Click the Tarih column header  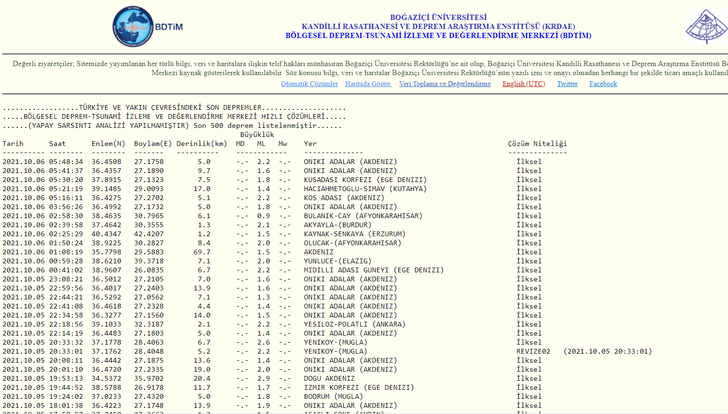(13, 144)
